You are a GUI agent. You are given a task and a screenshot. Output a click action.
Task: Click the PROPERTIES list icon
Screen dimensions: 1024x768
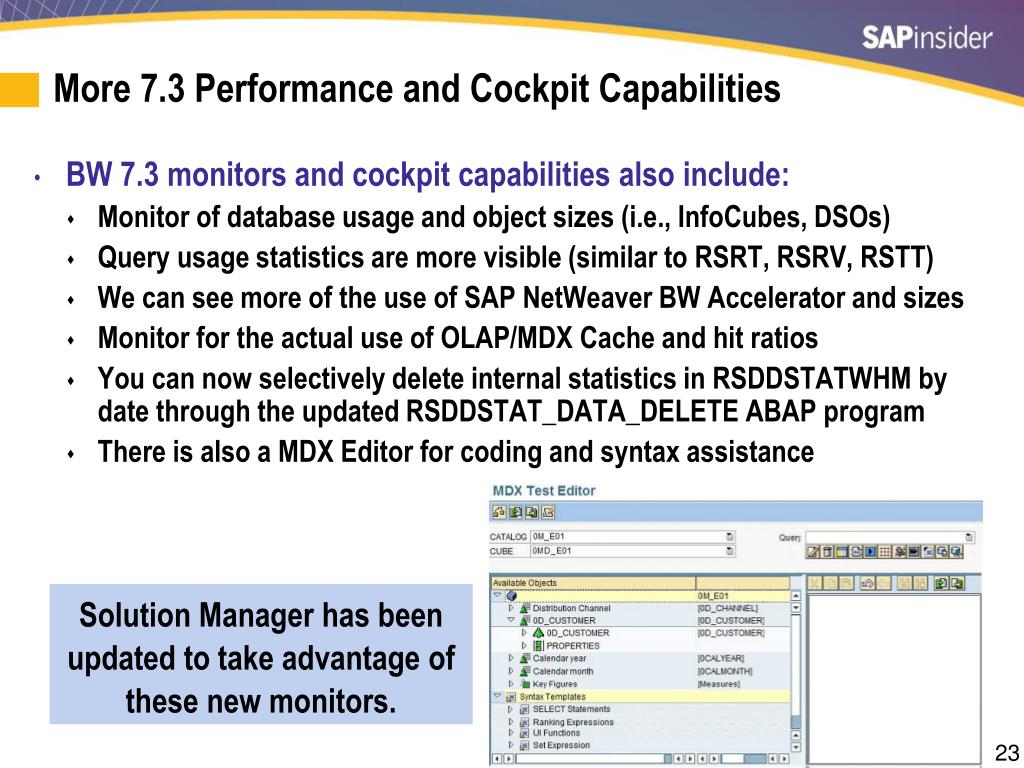538,645
